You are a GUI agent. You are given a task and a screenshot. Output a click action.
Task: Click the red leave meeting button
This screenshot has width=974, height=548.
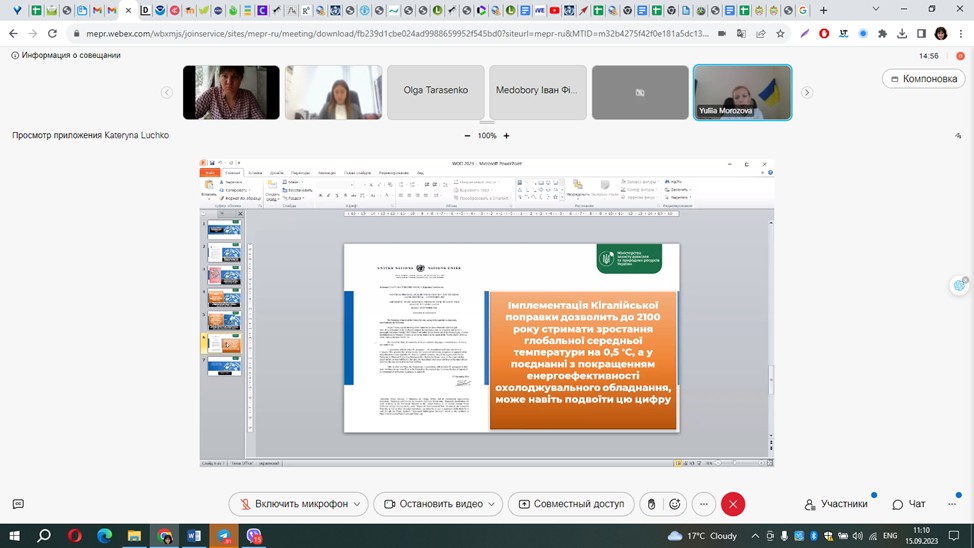tap(733, 504)
